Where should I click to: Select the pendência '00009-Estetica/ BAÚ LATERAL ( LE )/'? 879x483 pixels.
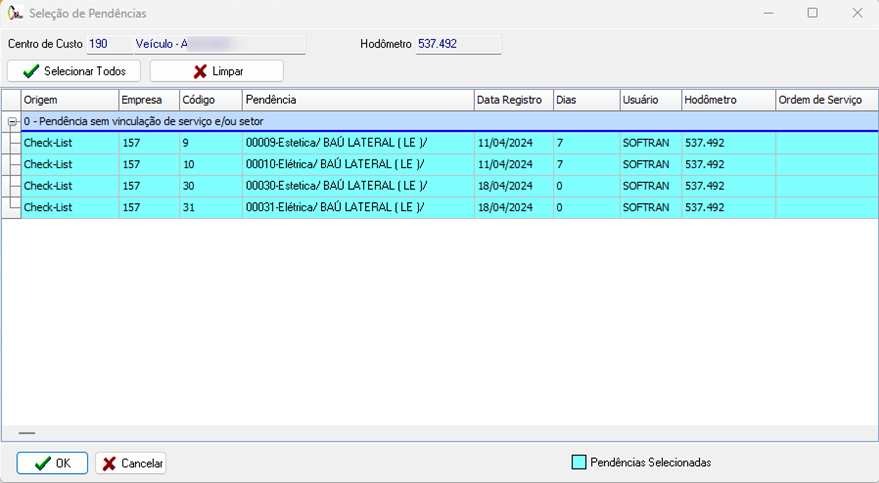[358, 143]
